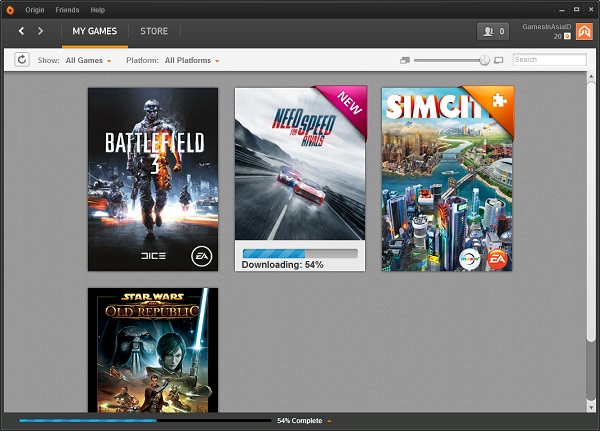Click the scrollbar down arrow
Viewport: 600px width, 431px height.
click(x=591, y=407)
